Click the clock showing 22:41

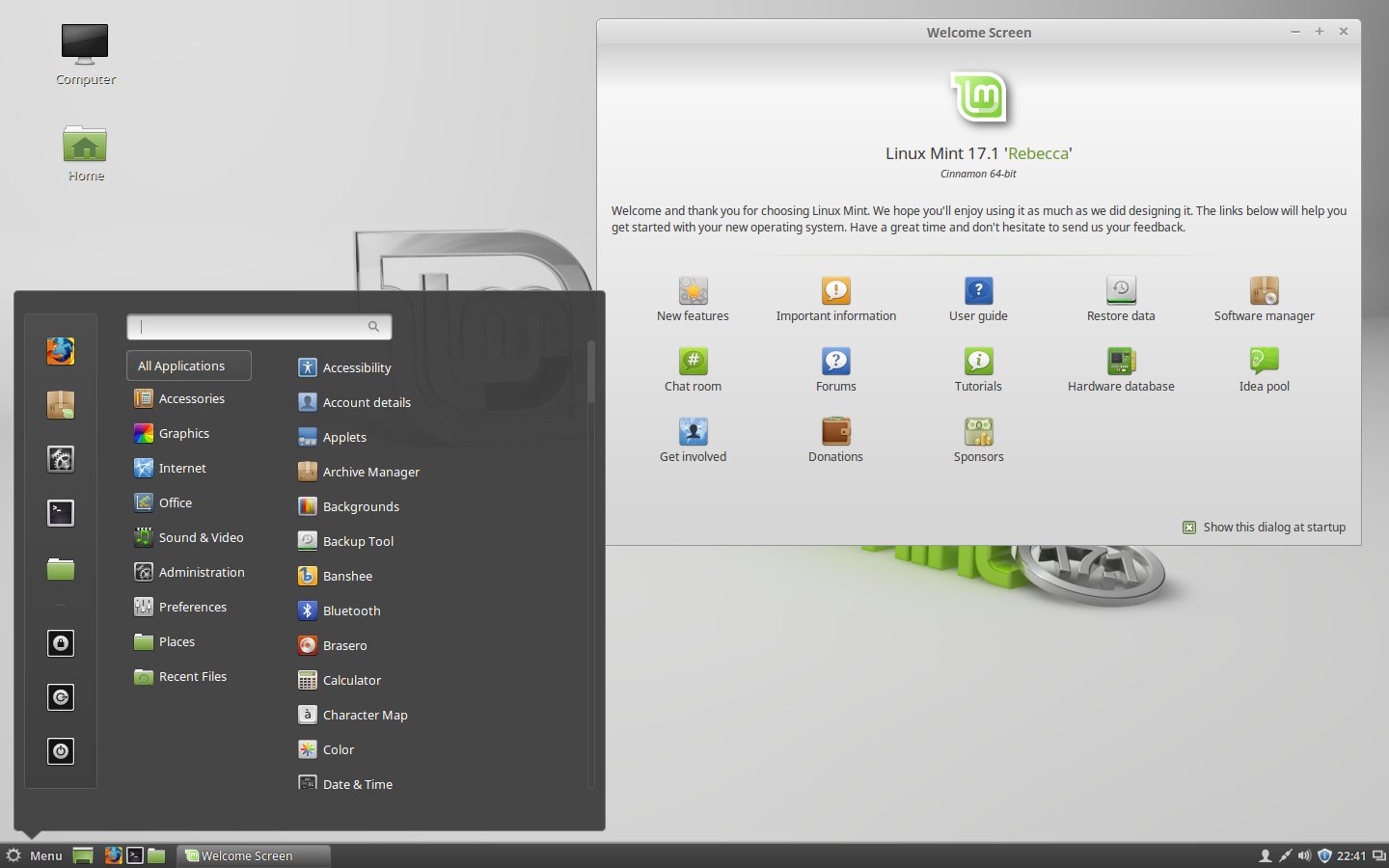[x=1351, y=855]
